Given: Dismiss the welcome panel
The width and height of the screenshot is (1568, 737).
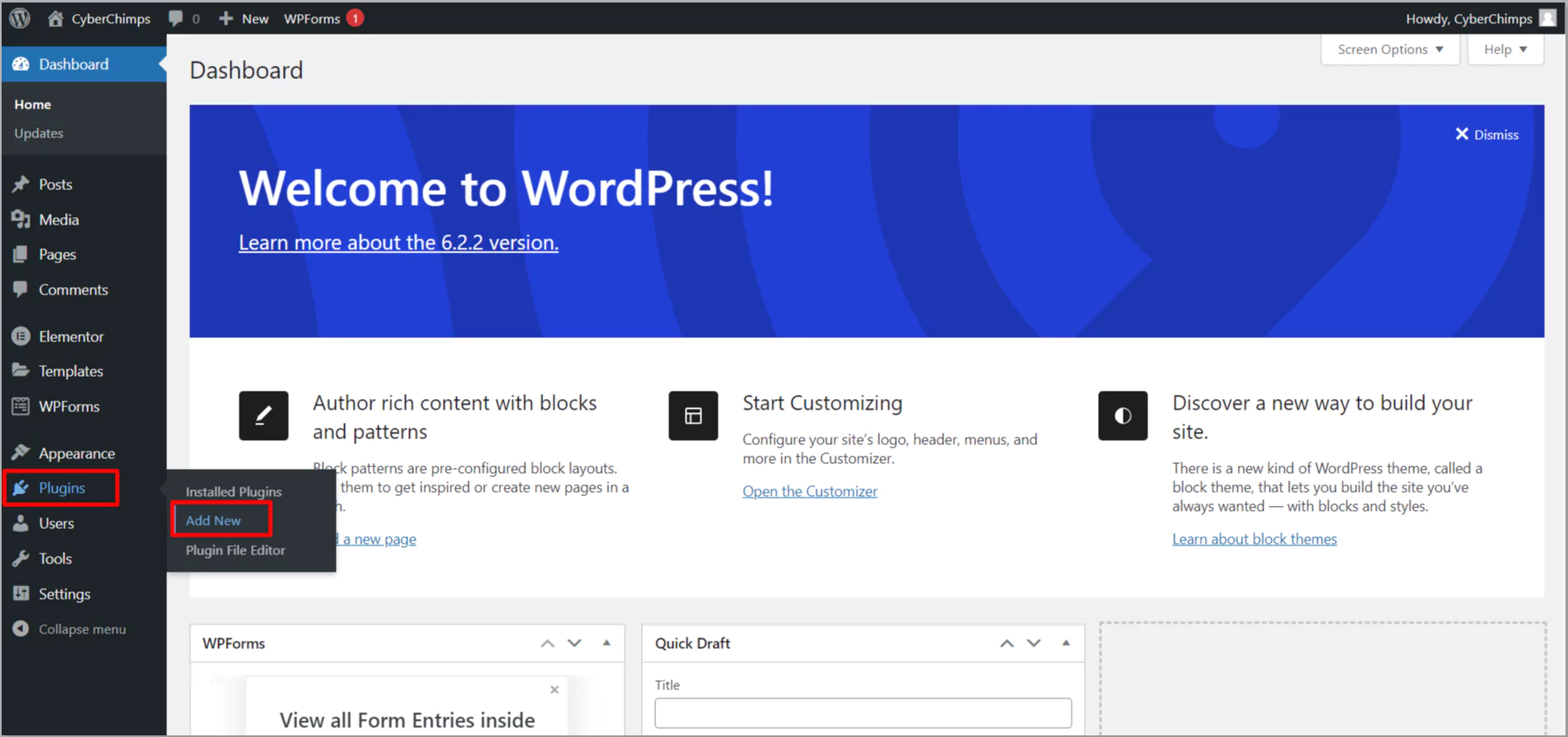Looking at the screenshot, I should (x=1487, y=134).
